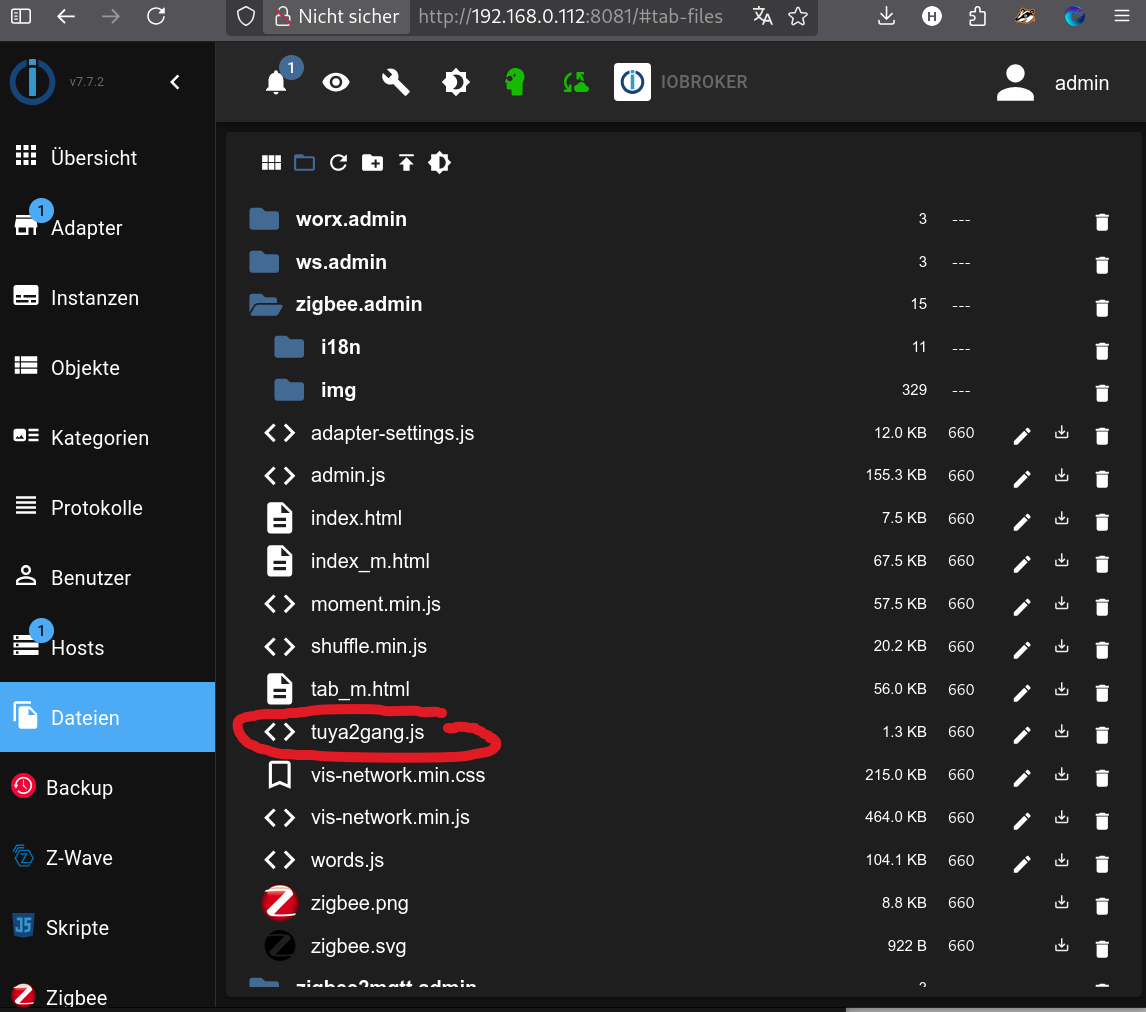This screenshot has width=1146, height=1012.
Task: Expand the i18n folder
Action: (289, 348)
